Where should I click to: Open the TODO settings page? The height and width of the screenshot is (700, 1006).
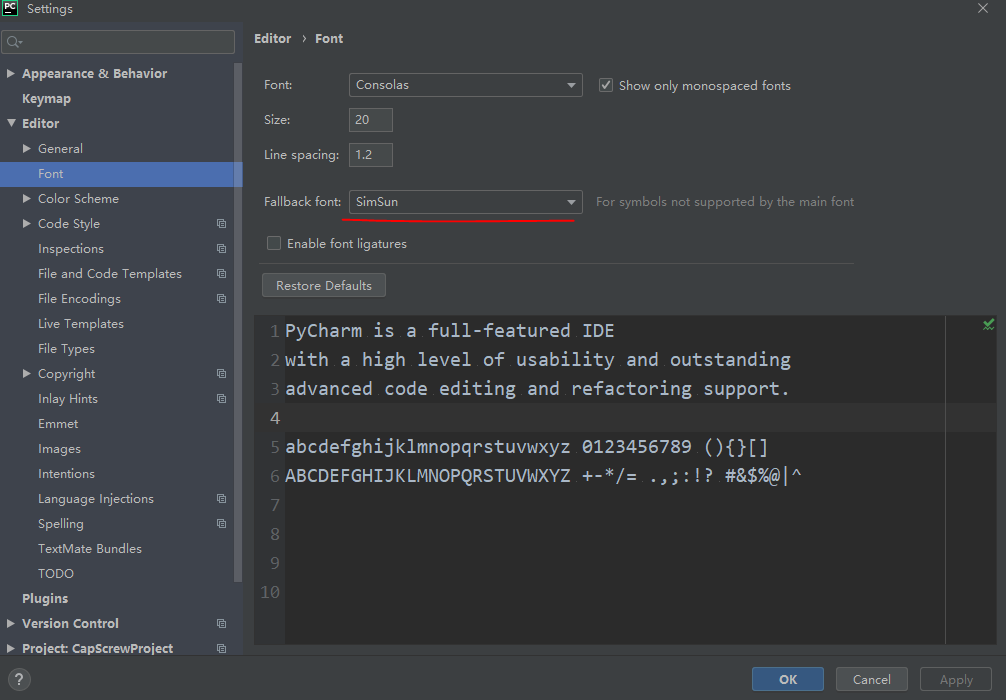pos(56,574)
